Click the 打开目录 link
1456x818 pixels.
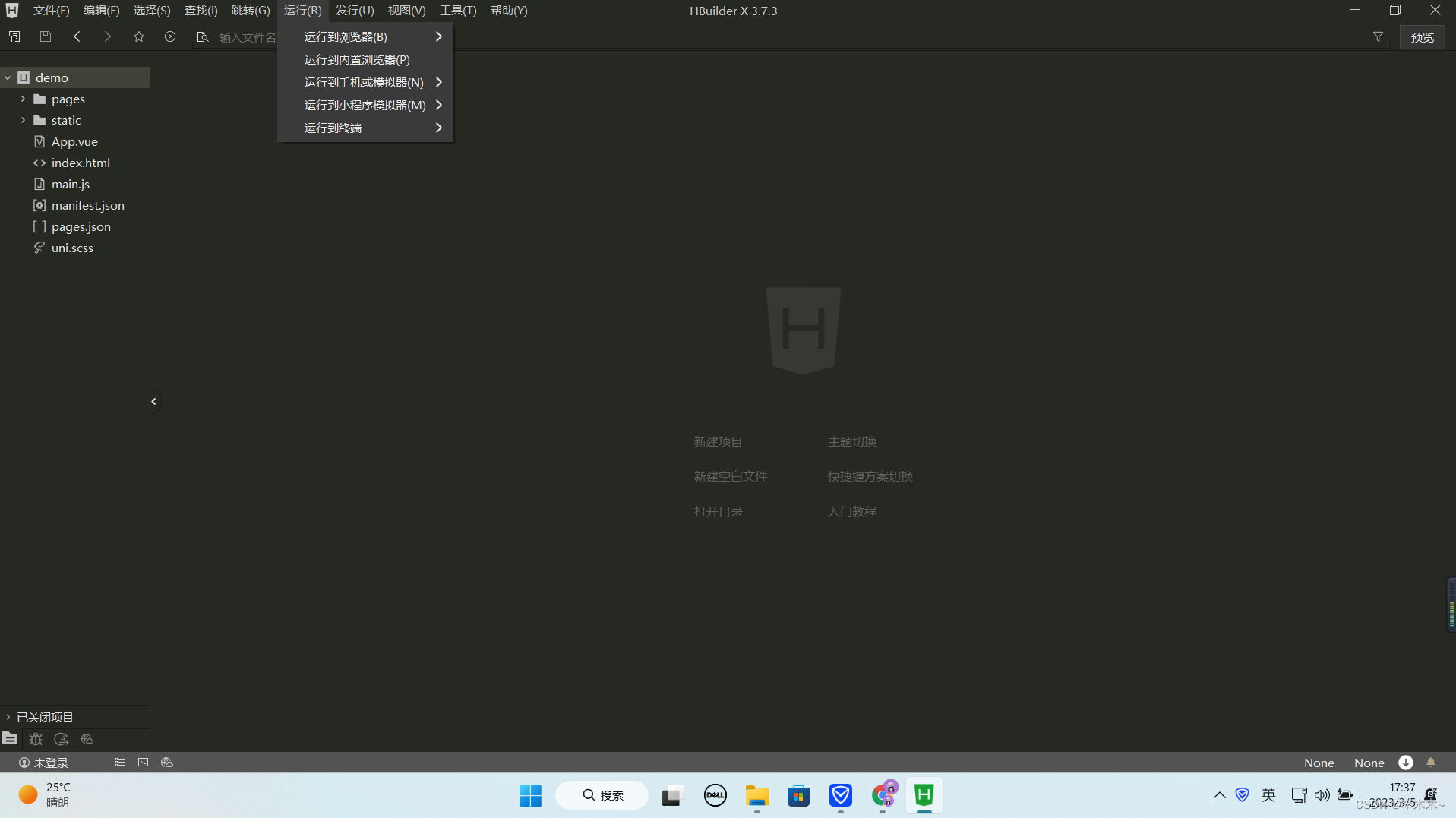718,511
